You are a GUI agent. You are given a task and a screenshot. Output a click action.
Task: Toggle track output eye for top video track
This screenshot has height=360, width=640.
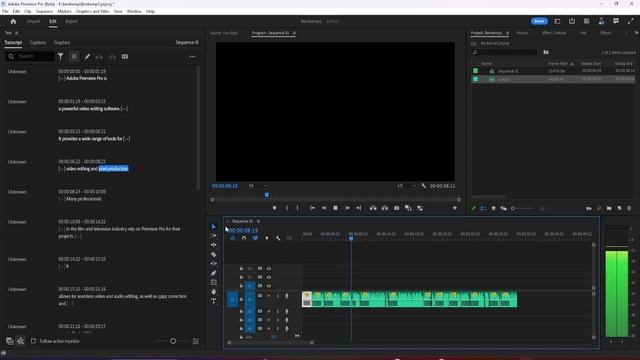tap(269, 269)
